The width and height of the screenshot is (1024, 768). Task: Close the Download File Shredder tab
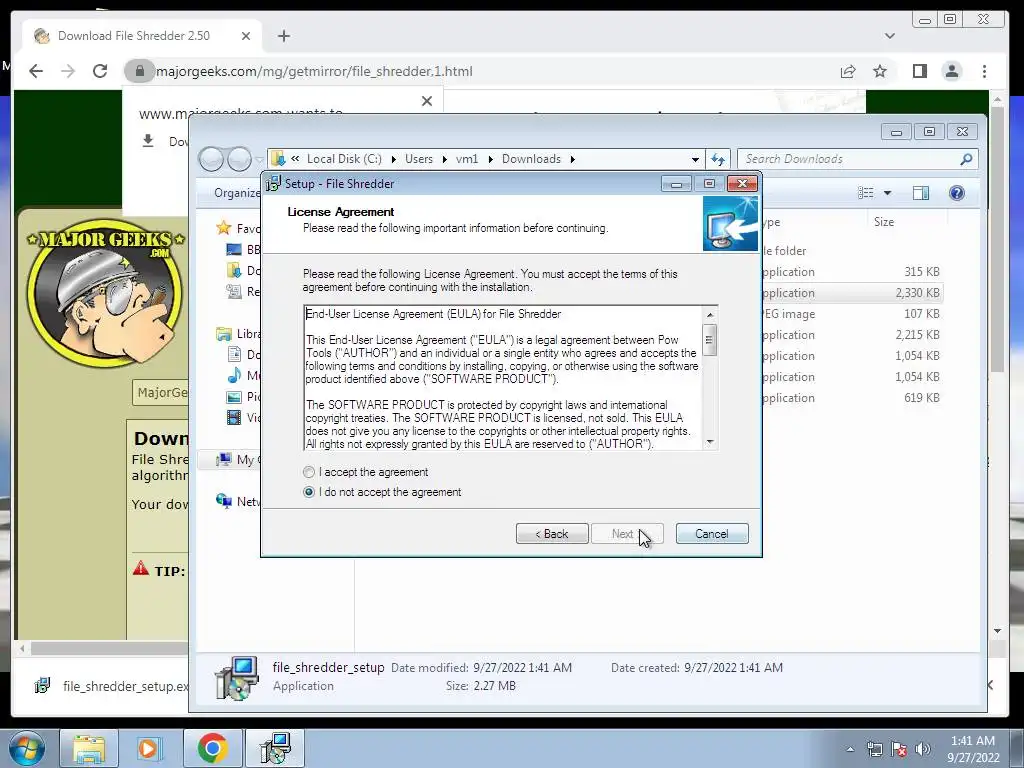point(246,36)
